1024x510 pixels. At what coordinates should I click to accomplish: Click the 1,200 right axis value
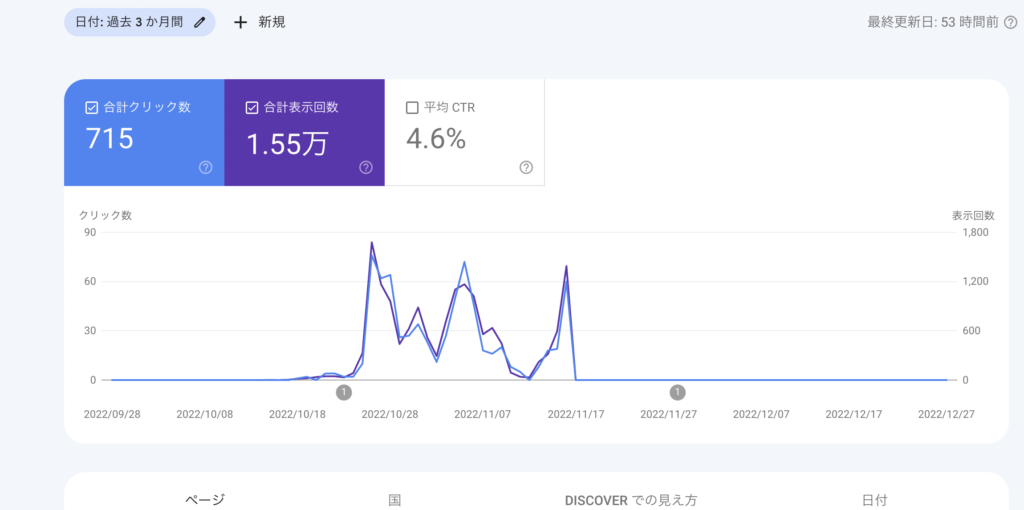tap(976, 281)
